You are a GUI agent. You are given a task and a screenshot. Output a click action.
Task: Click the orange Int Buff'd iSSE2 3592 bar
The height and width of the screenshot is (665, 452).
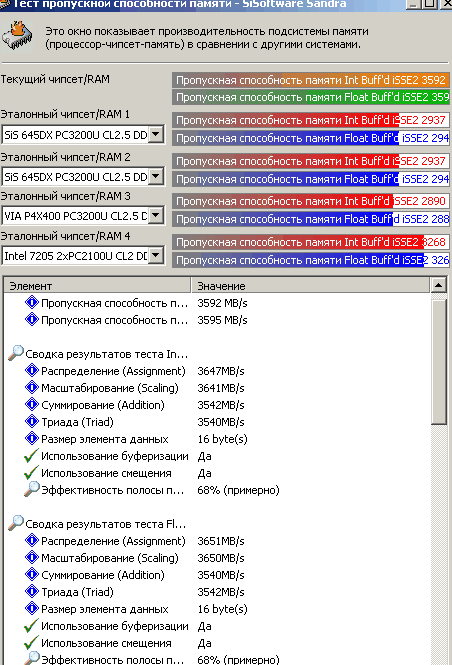point(310,80)
